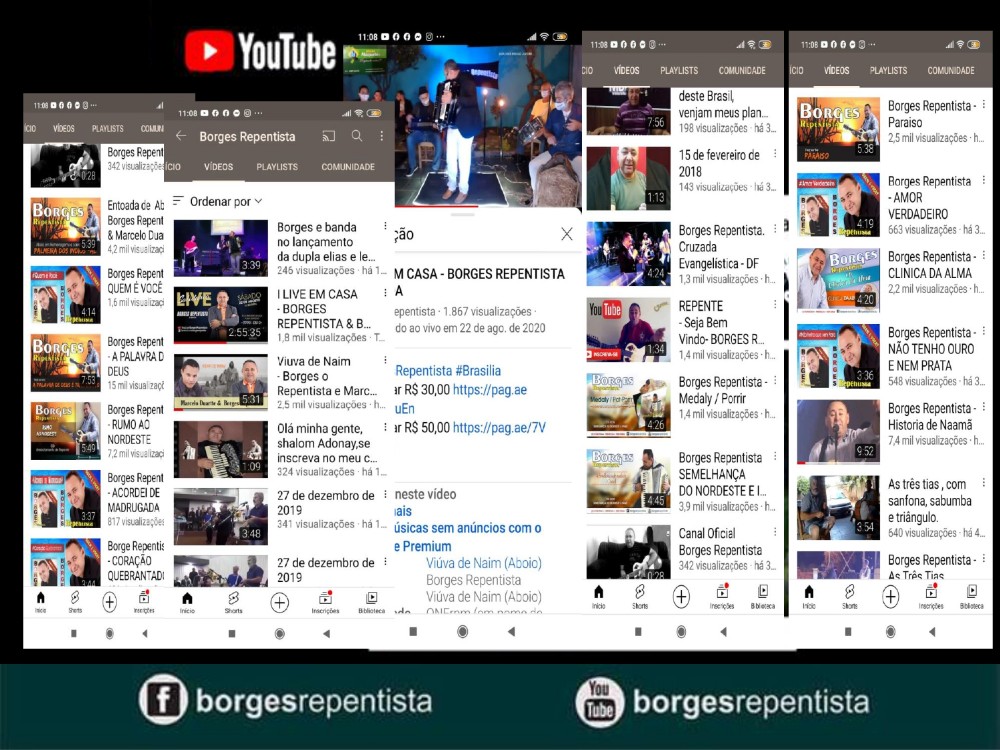Viewport: 1000px width, 750px height.
Task: Open RUMO AO NORDESTE video title
Action: [135, 425]
